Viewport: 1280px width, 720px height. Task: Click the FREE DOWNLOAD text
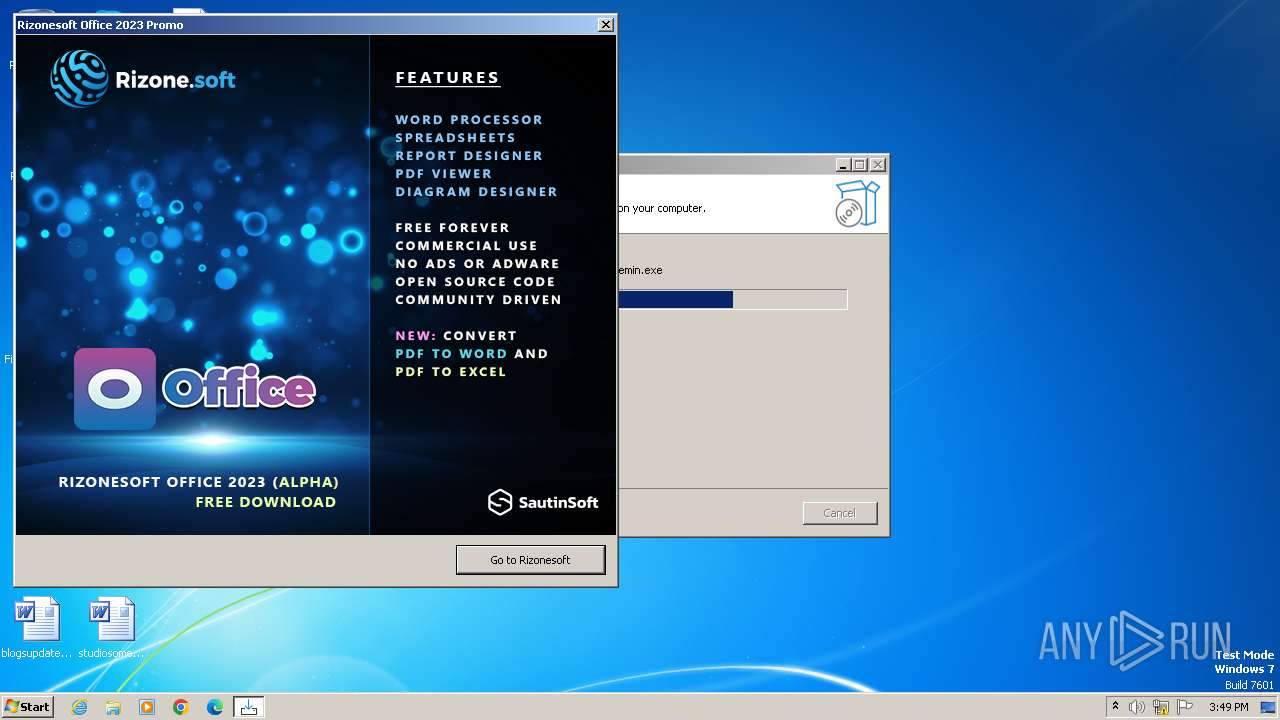(x=266, y=502)
